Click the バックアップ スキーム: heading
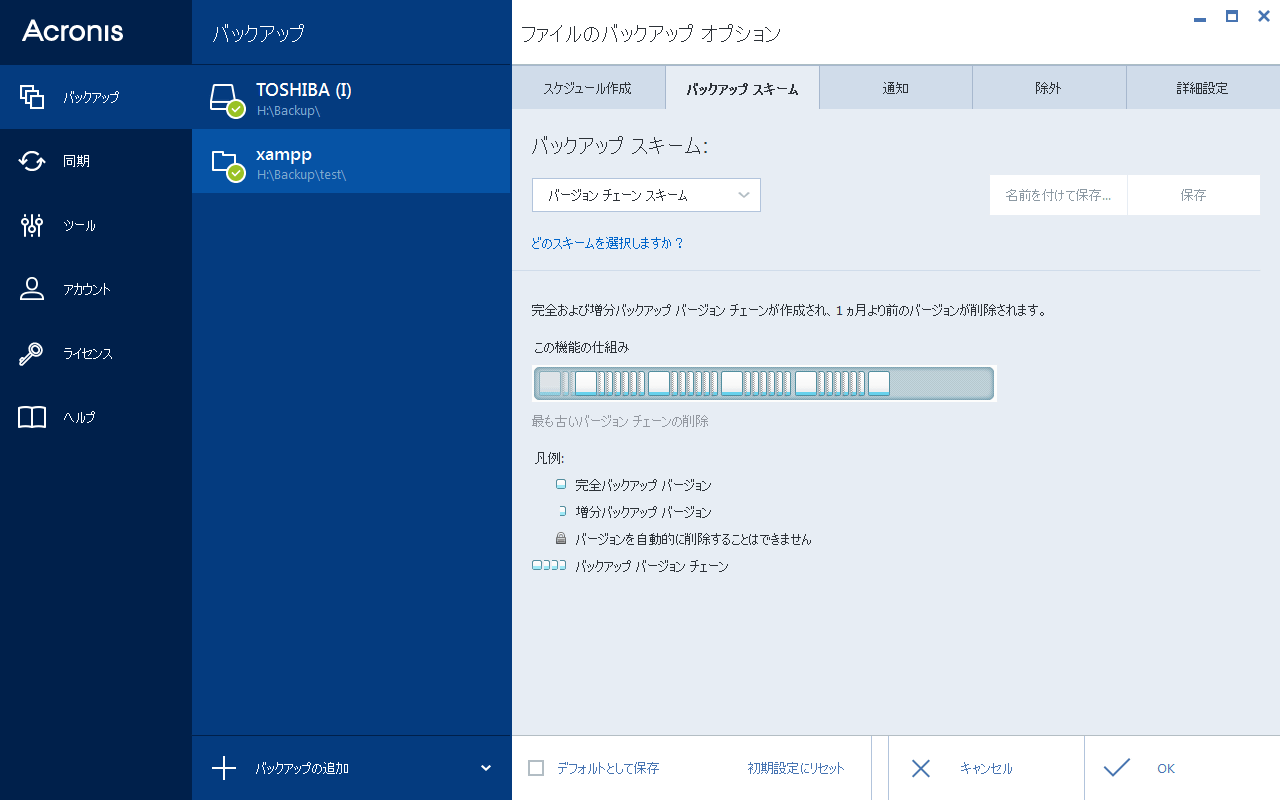1280x800 pixels. pos(619,146)
